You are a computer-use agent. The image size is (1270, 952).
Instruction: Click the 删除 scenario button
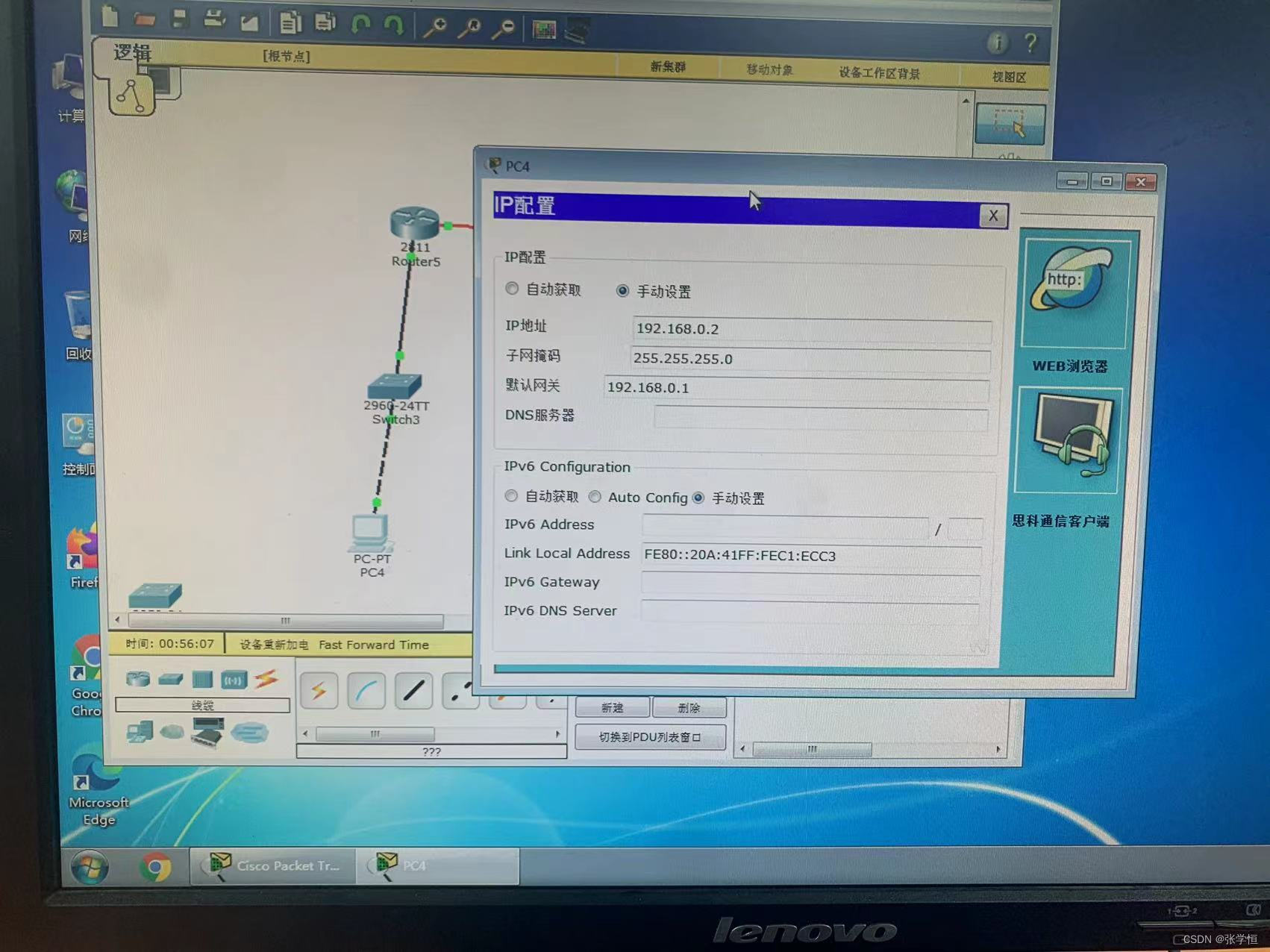[x=689, y=708]
